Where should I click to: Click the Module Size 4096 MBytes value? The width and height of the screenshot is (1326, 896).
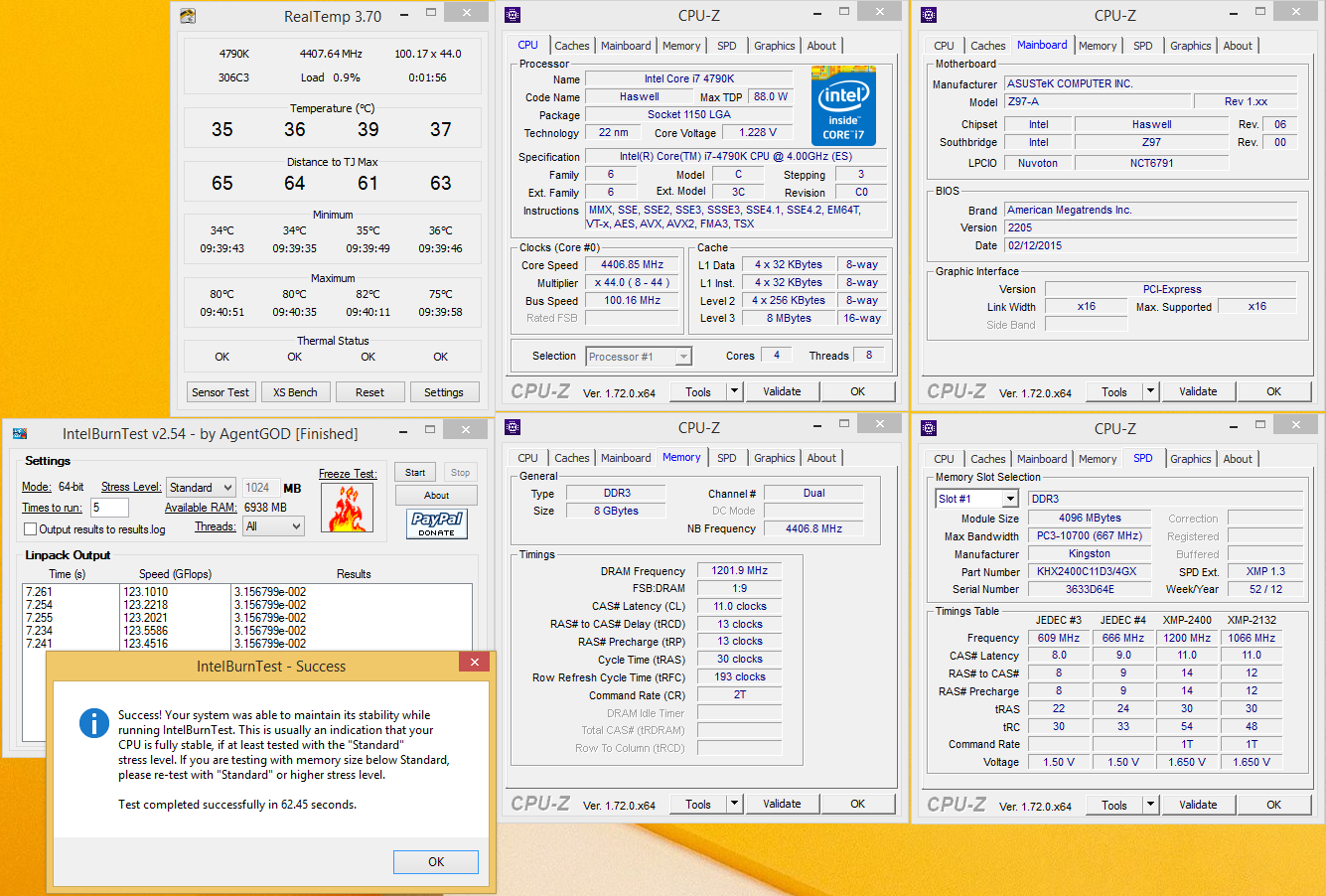tap(1090, 518)
